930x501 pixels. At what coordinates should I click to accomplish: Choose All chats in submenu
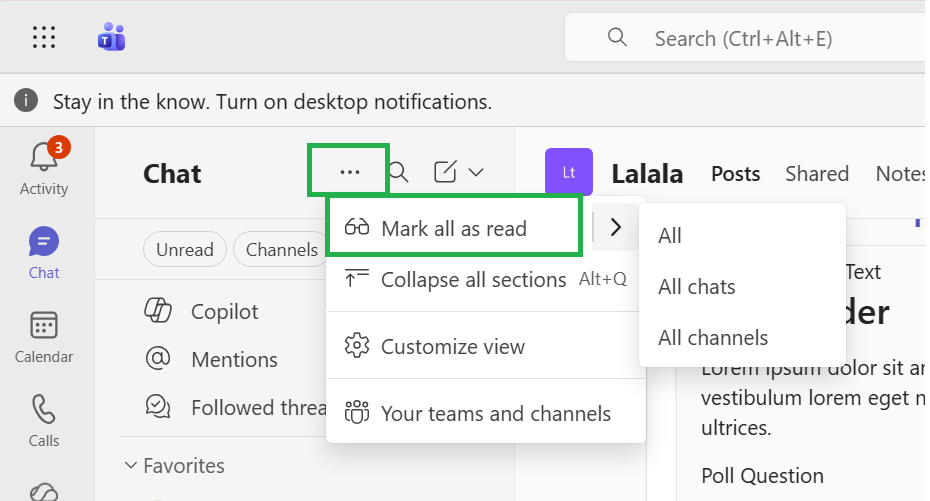point(697,287)
